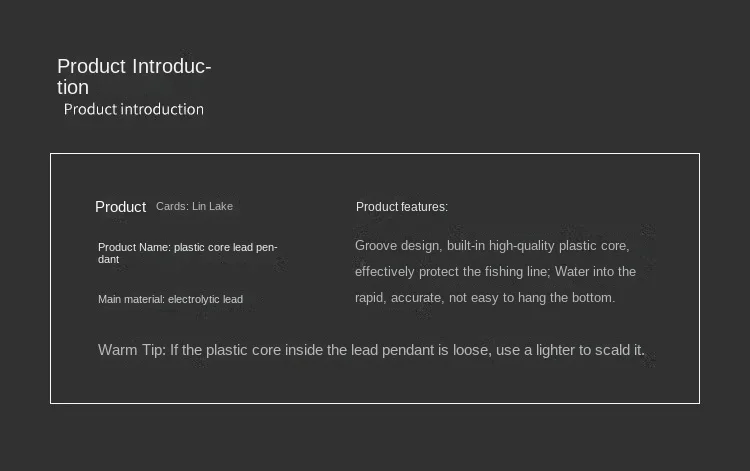The height and width of the screenshot is (471, 750).
Task: Click the words "Lin Lake" brand name
Action: 212,206
